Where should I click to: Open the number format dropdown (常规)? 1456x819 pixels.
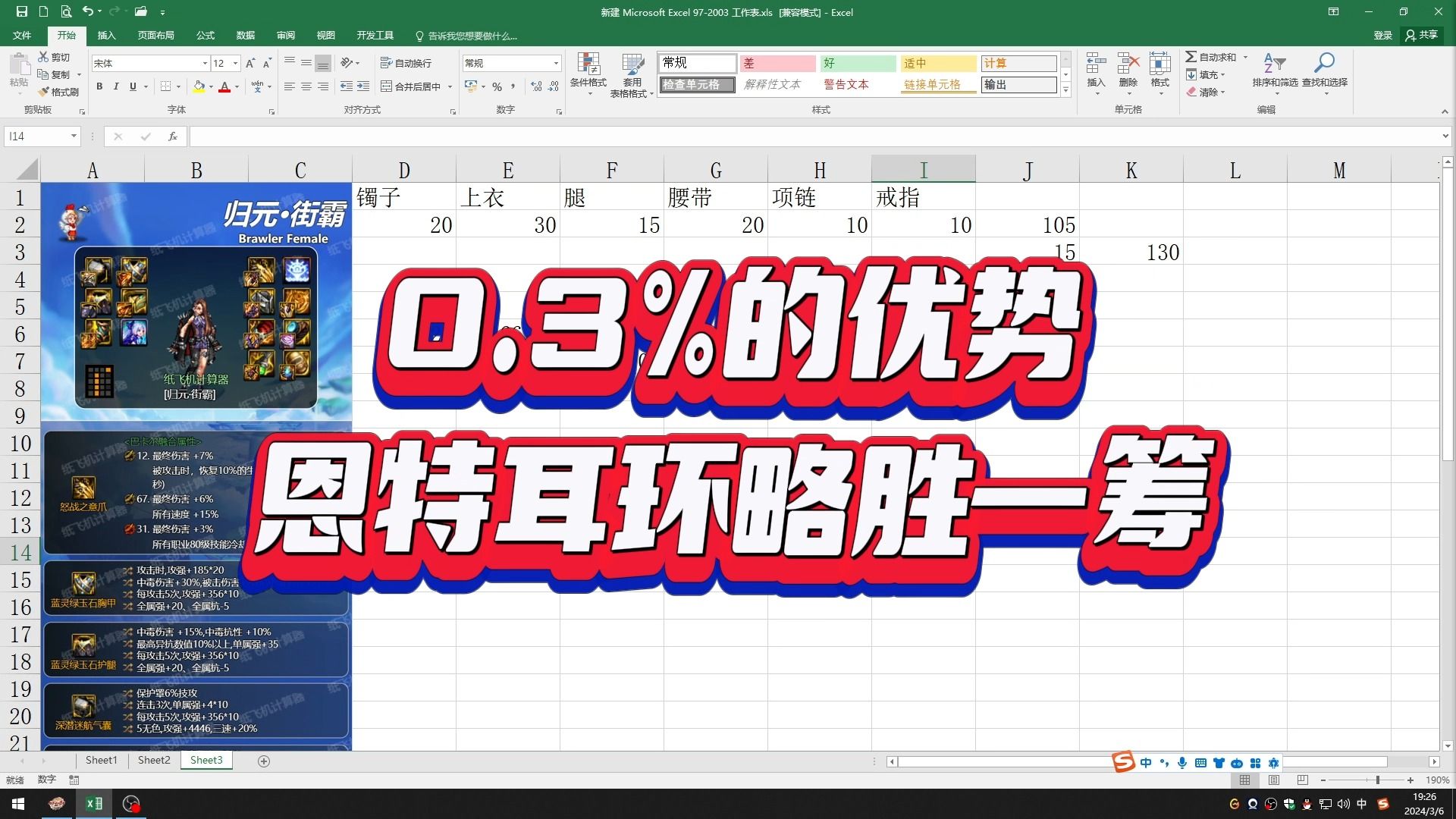pos(556,63)
